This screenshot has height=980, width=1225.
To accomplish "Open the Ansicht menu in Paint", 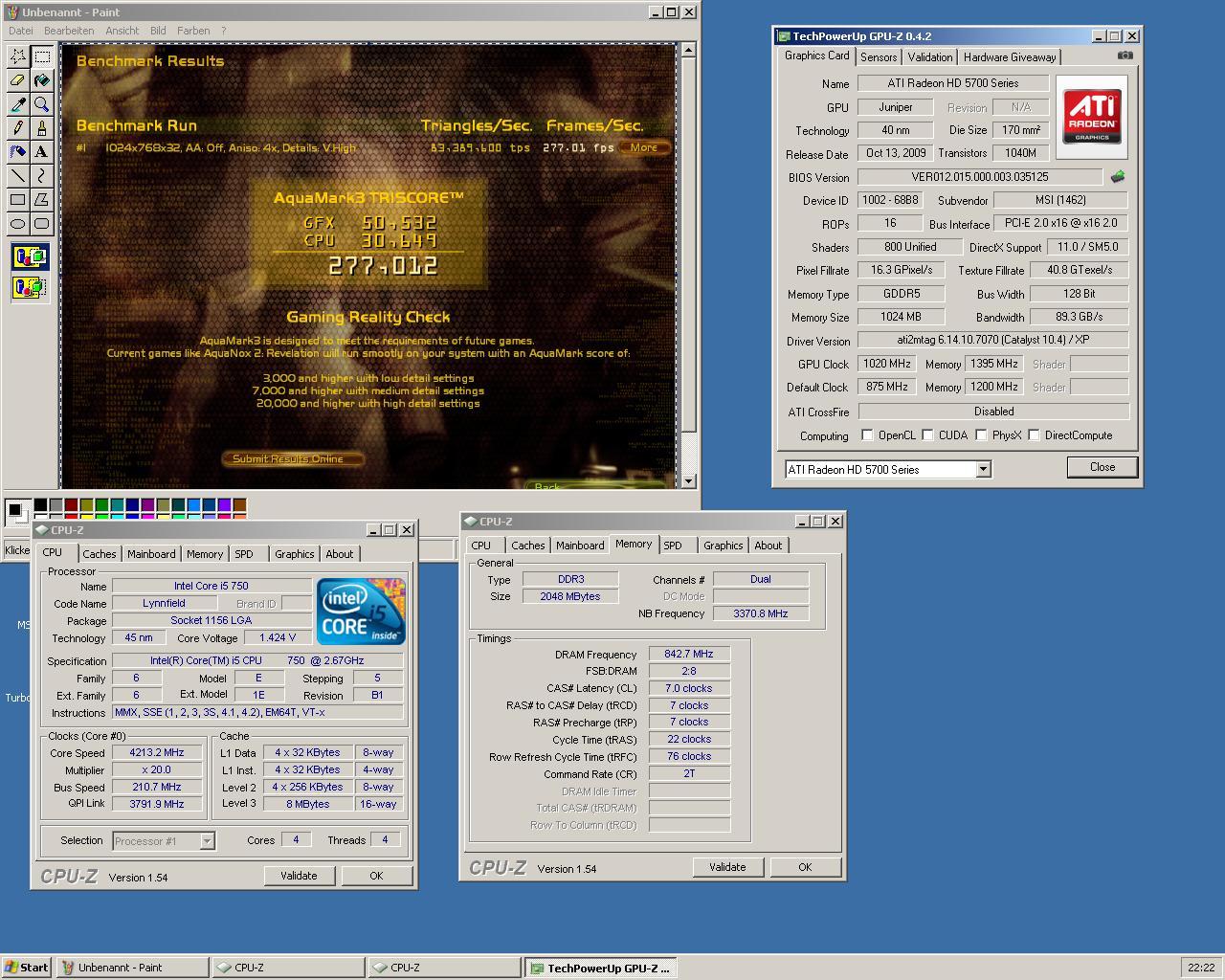I will 122,31.
